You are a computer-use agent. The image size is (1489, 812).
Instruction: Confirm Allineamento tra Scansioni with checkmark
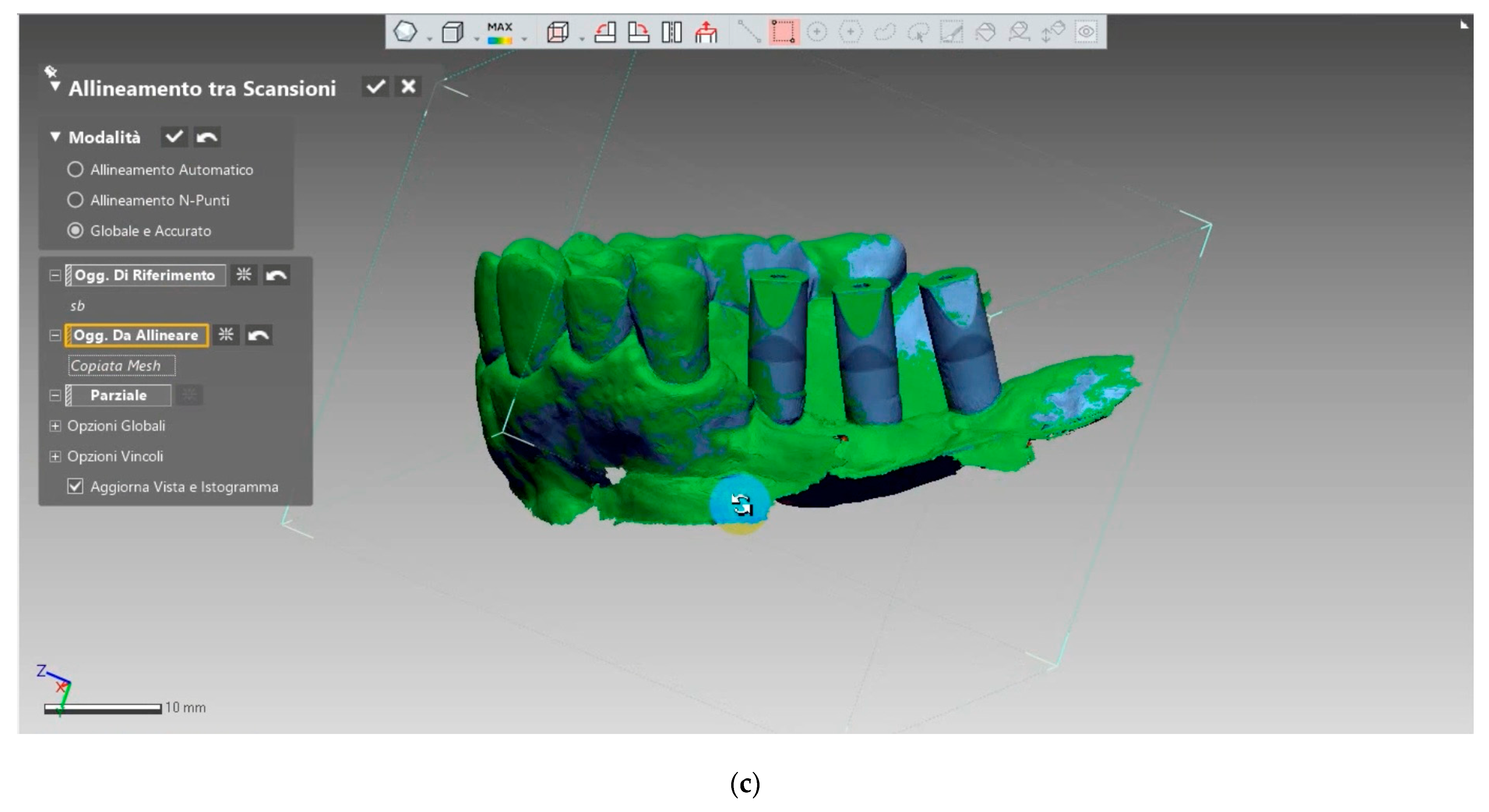coord(375,87)
